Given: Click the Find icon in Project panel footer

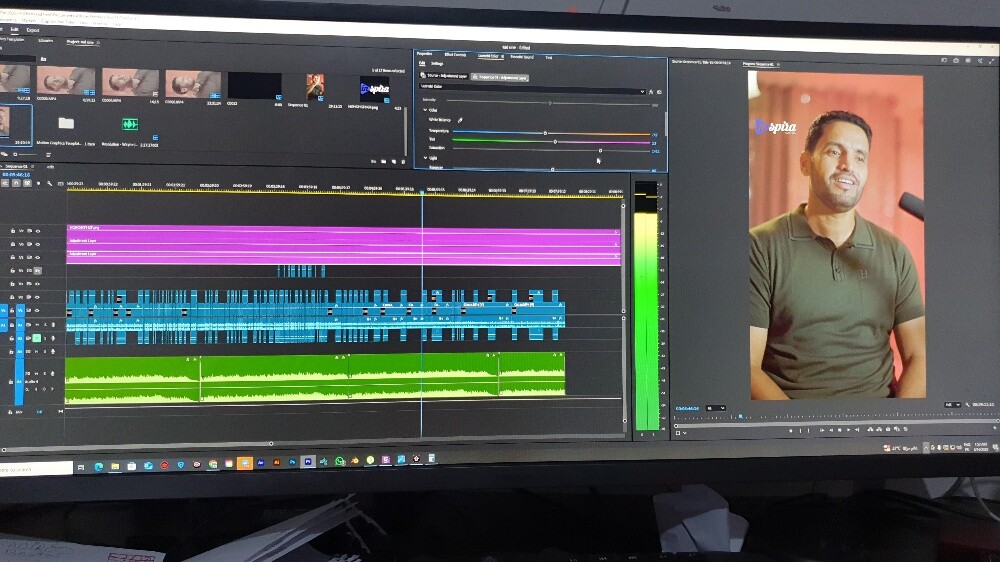Looking at the screenshot, I should [374, 162].
